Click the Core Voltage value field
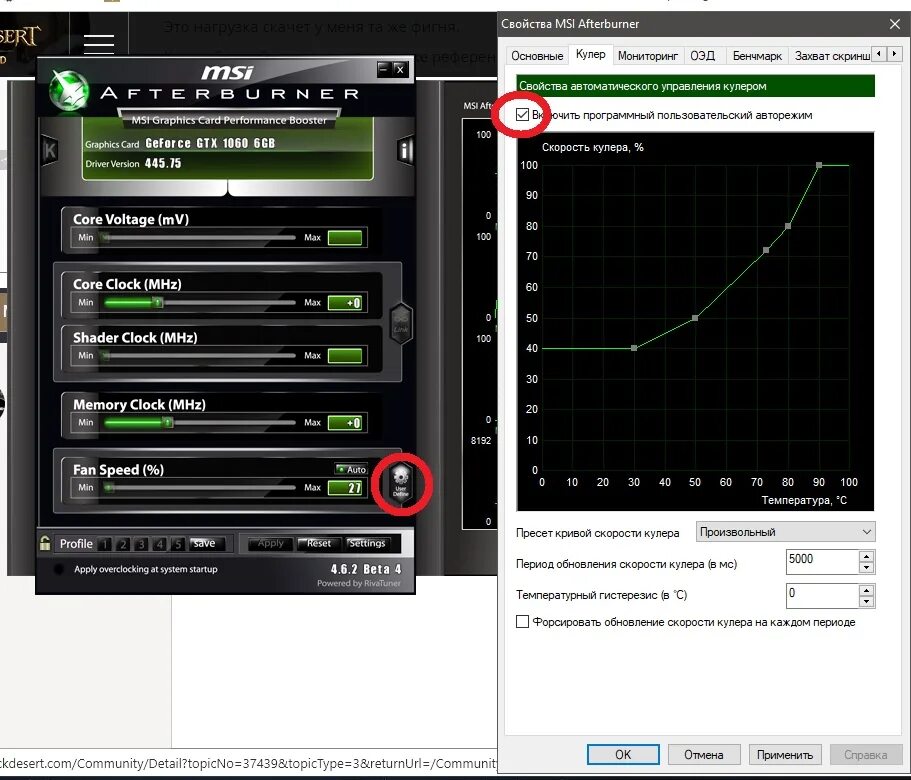Viewport: 911px width, 780px height. pos(345,238)
